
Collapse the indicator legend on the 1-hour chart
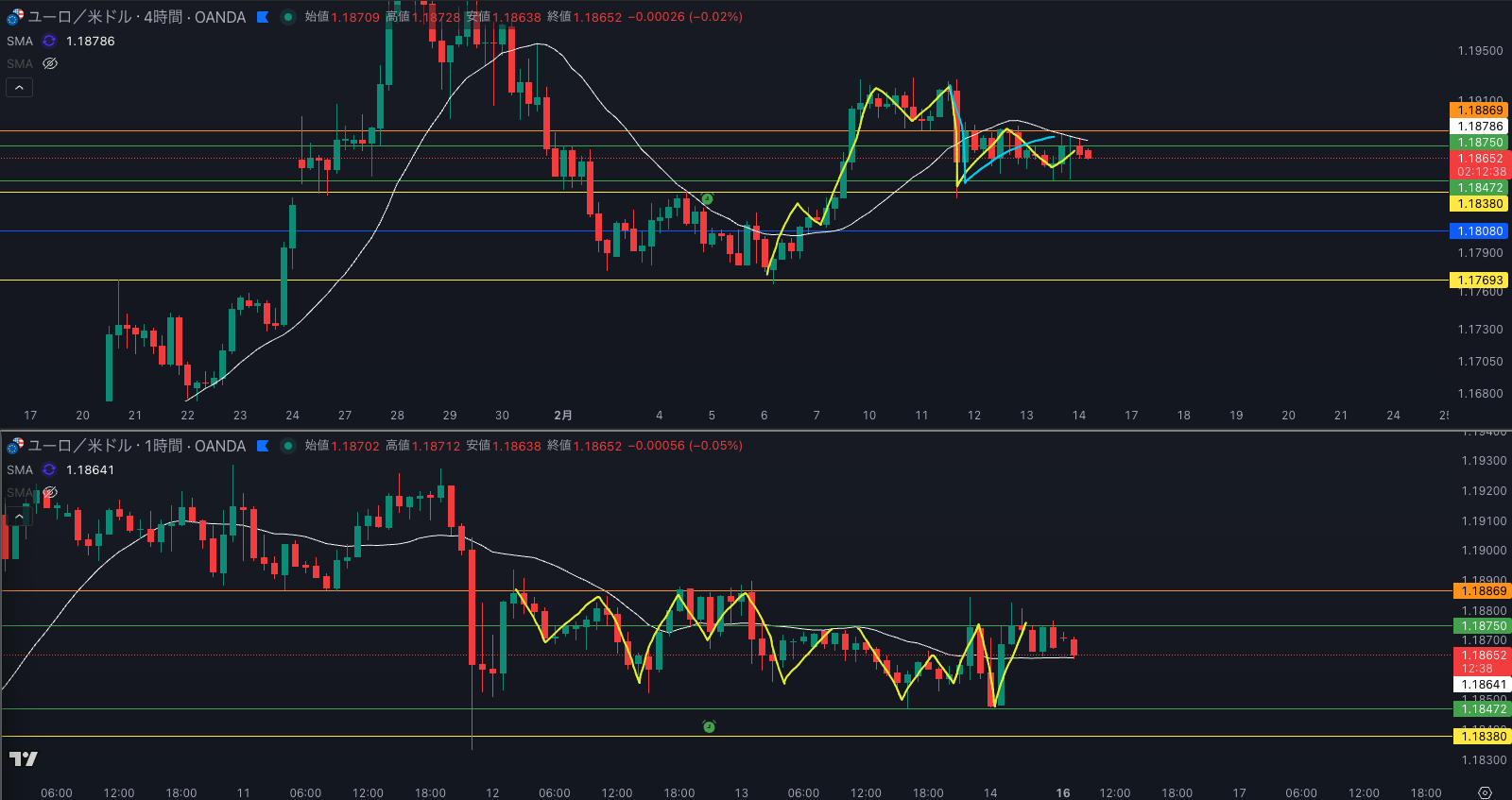click(19, 517)
